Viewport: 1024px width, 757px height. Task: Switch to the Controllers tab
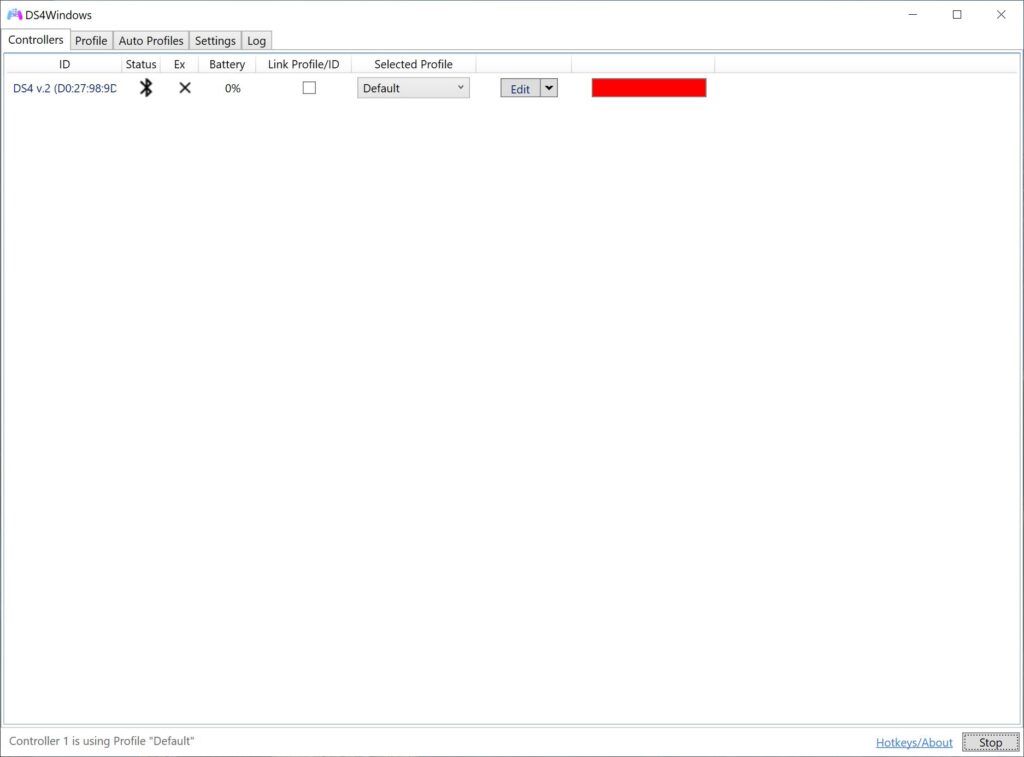pos(36,40)
